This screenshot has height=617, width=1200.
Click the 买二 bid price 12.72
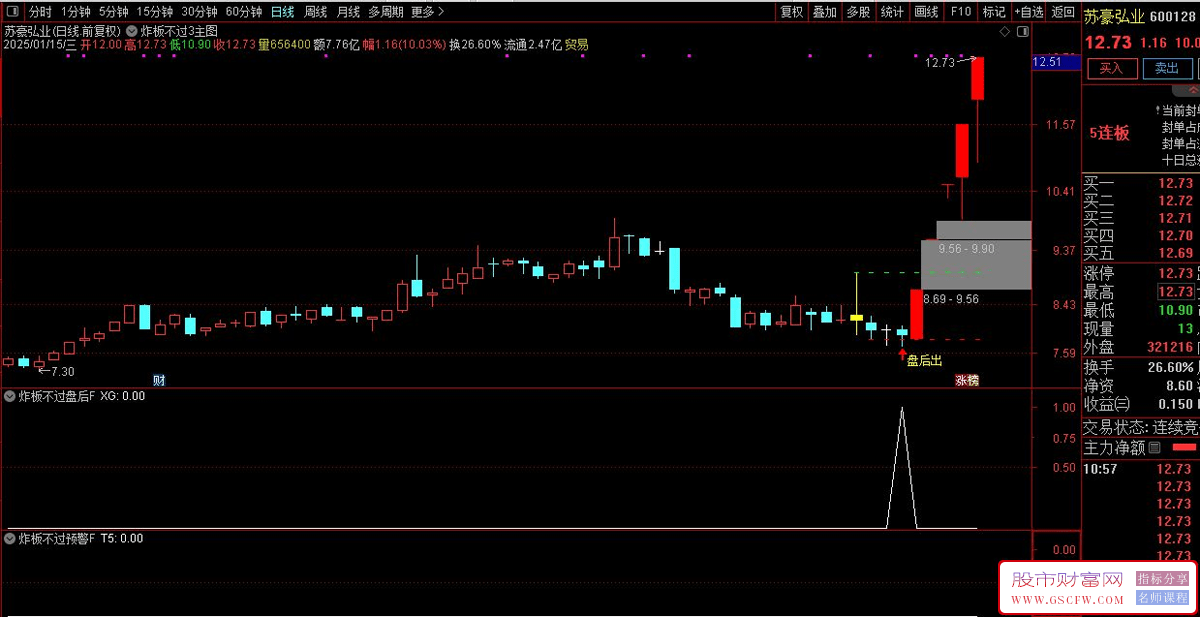1175,201
